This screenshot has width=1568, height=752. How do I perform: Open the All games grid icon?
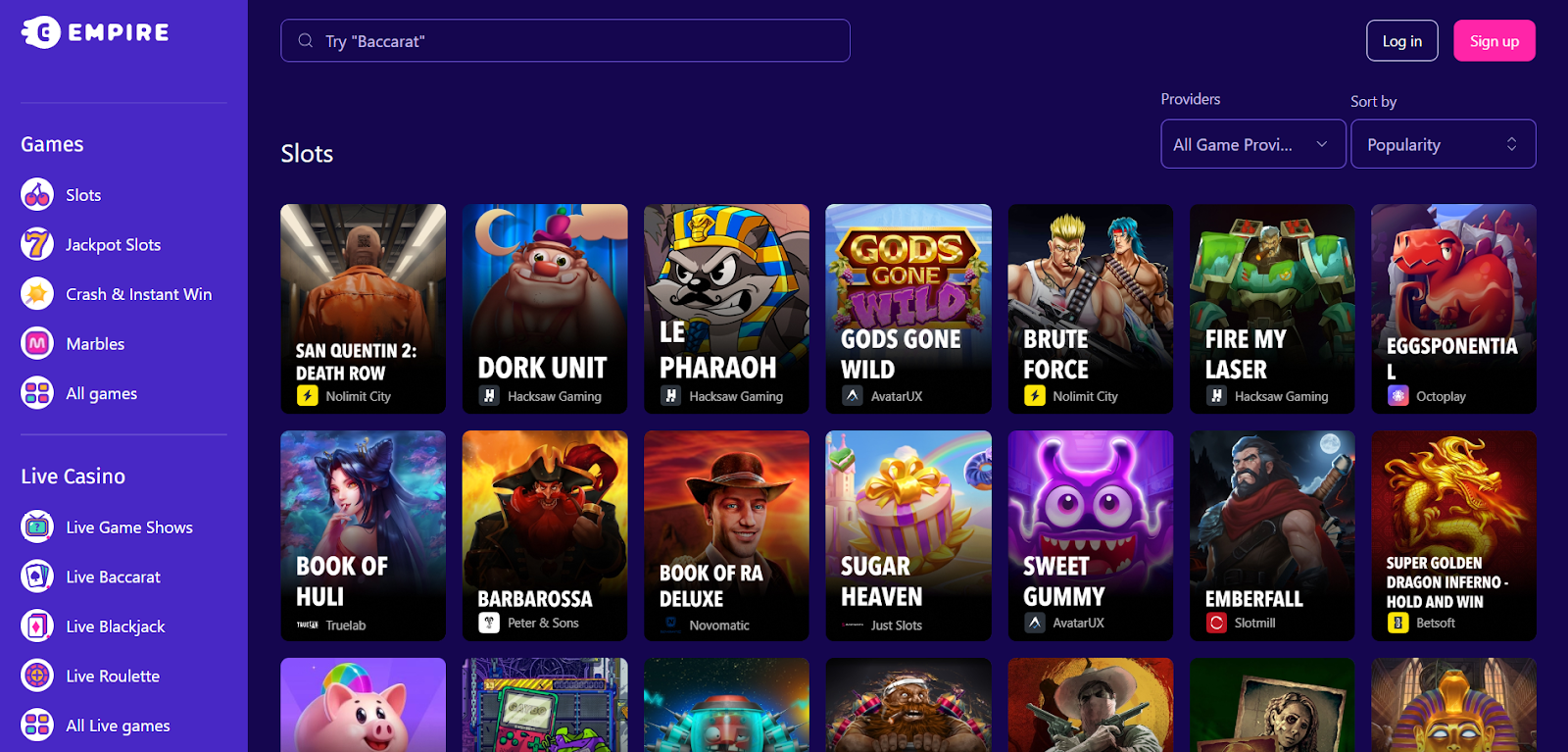click(37, 393)
